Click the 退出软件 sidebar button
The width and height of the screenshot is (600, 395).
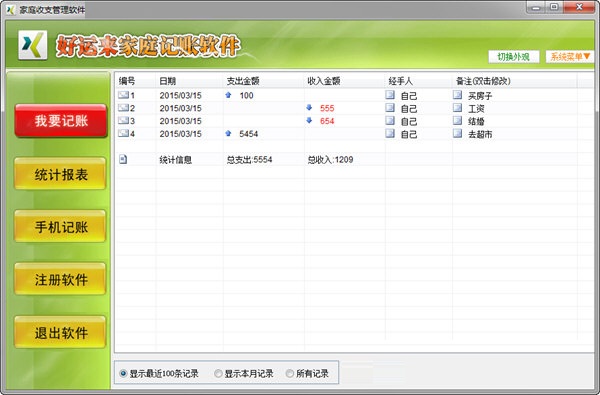[x=60, y=332]
